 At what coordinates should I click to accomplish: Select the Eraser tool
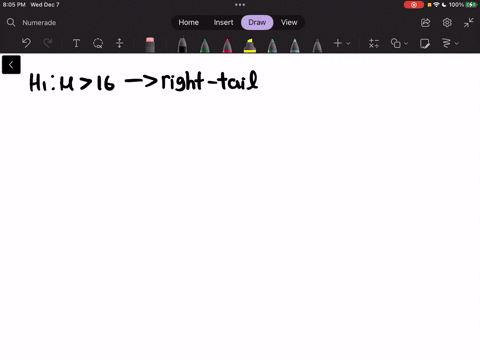point(150,45)
